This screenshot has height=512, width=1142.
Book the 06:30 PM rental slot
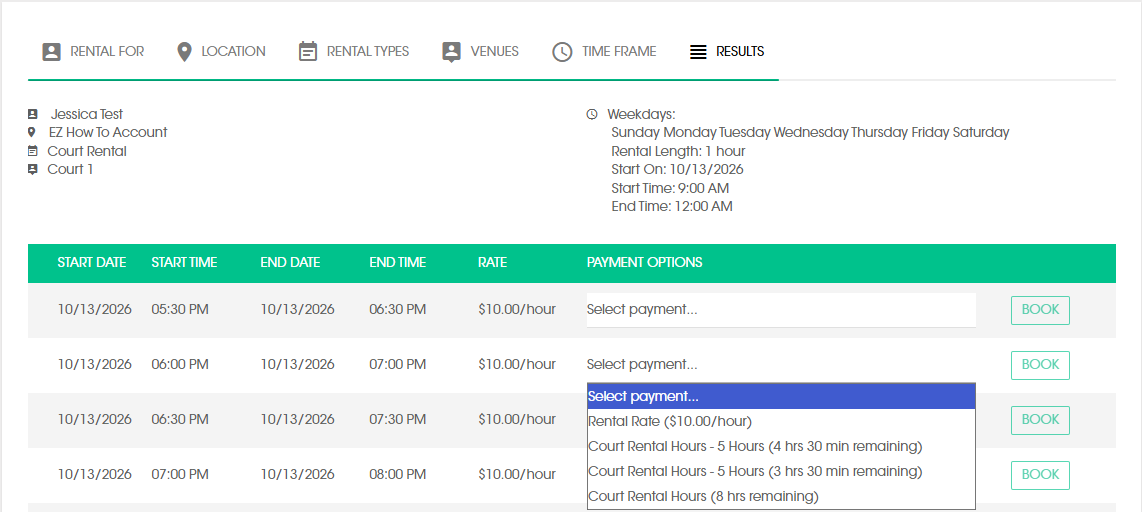coord(1040,420)
